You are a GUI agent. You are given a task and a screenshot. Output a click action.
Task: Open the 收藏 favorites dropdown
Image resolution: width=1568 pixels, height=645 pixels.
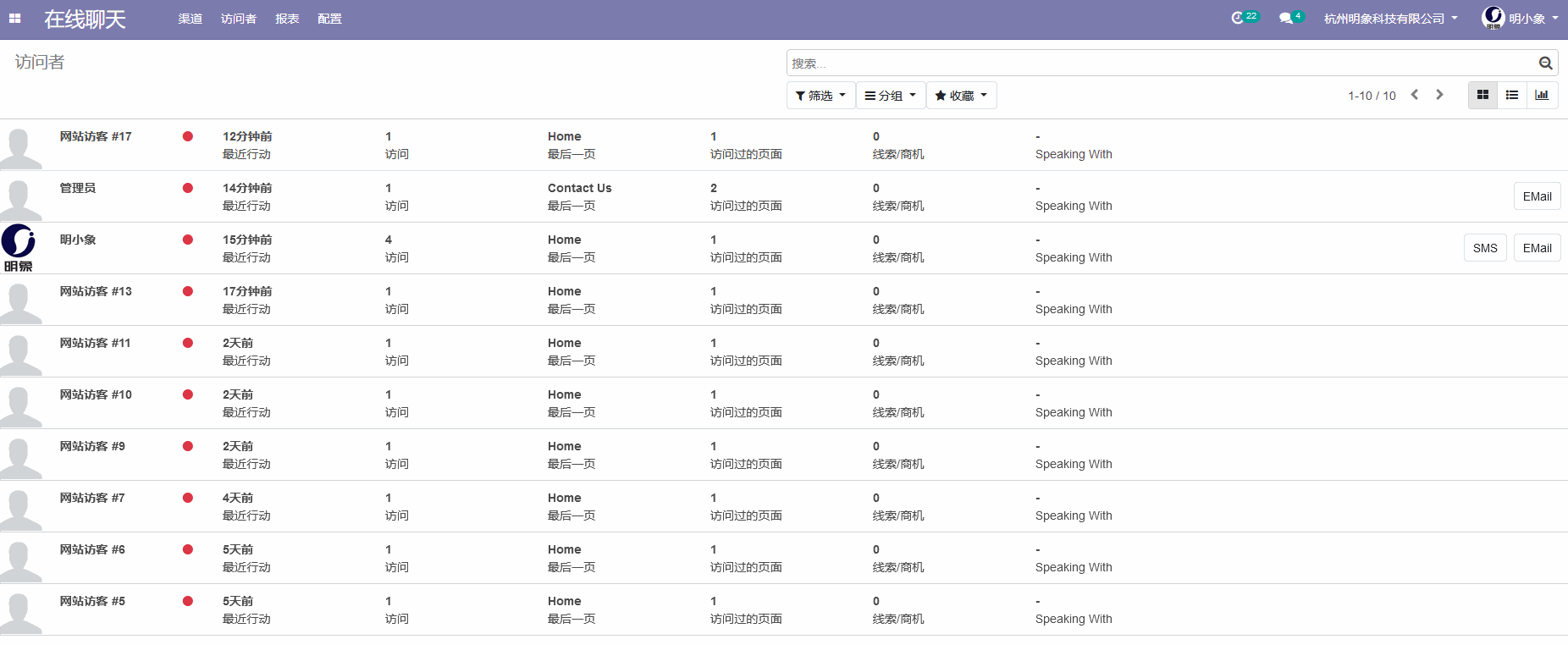click(x=961, y=96)
